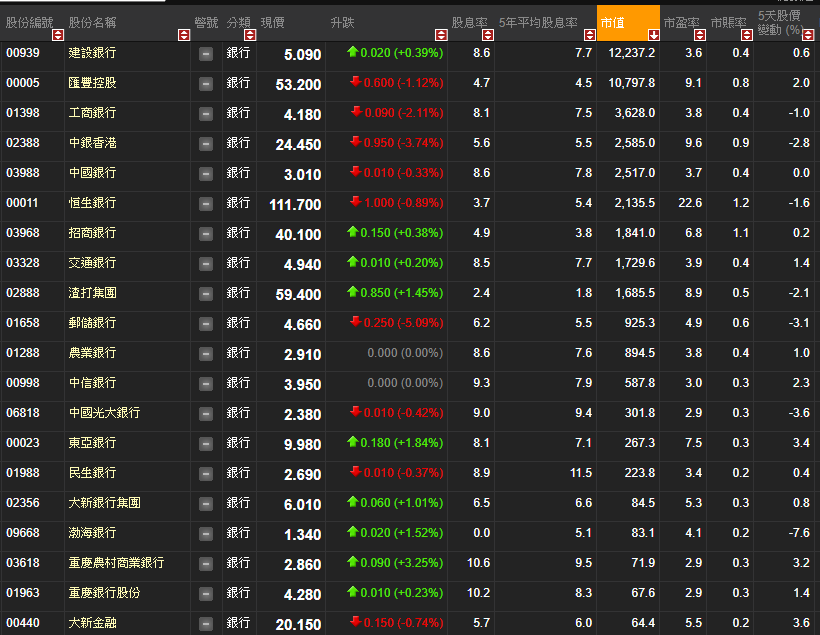Screen dimensions: 820x635
Task: Click the minus button for 大新銀行集團
Action: (x=206, y=504)
